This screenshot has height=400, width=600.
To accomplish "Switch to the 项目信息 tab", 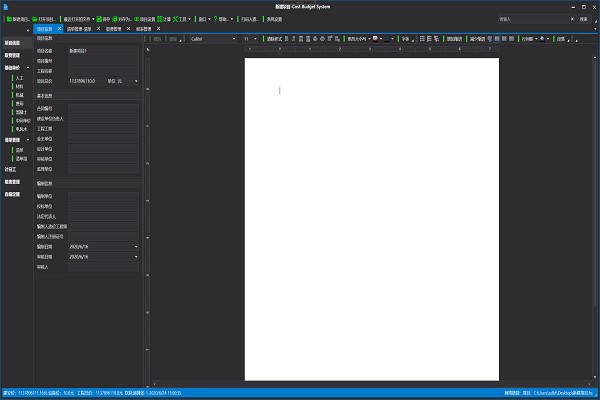I will click(42, 28).
